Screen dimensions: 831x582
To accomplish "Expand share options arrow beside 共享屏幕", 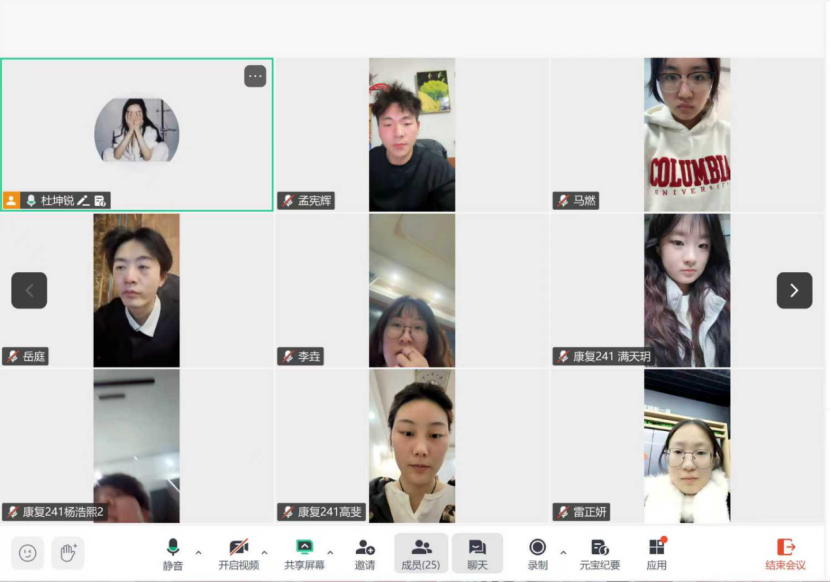I will (330, 552).
